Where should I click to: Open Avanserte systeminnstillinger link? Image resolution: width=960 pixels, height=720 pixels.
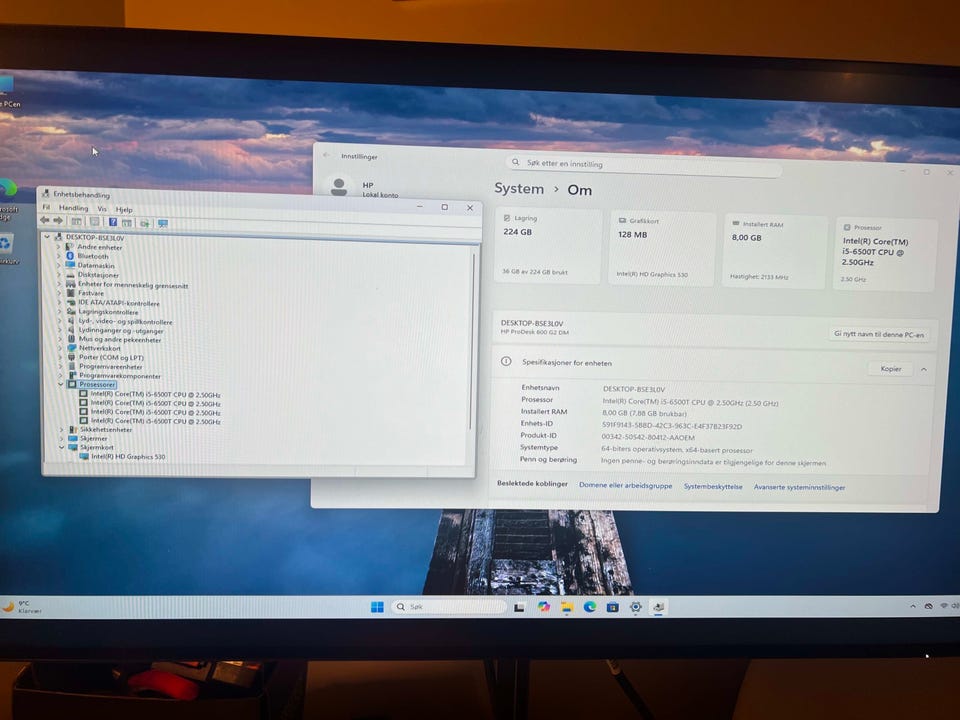coord(799,487)
